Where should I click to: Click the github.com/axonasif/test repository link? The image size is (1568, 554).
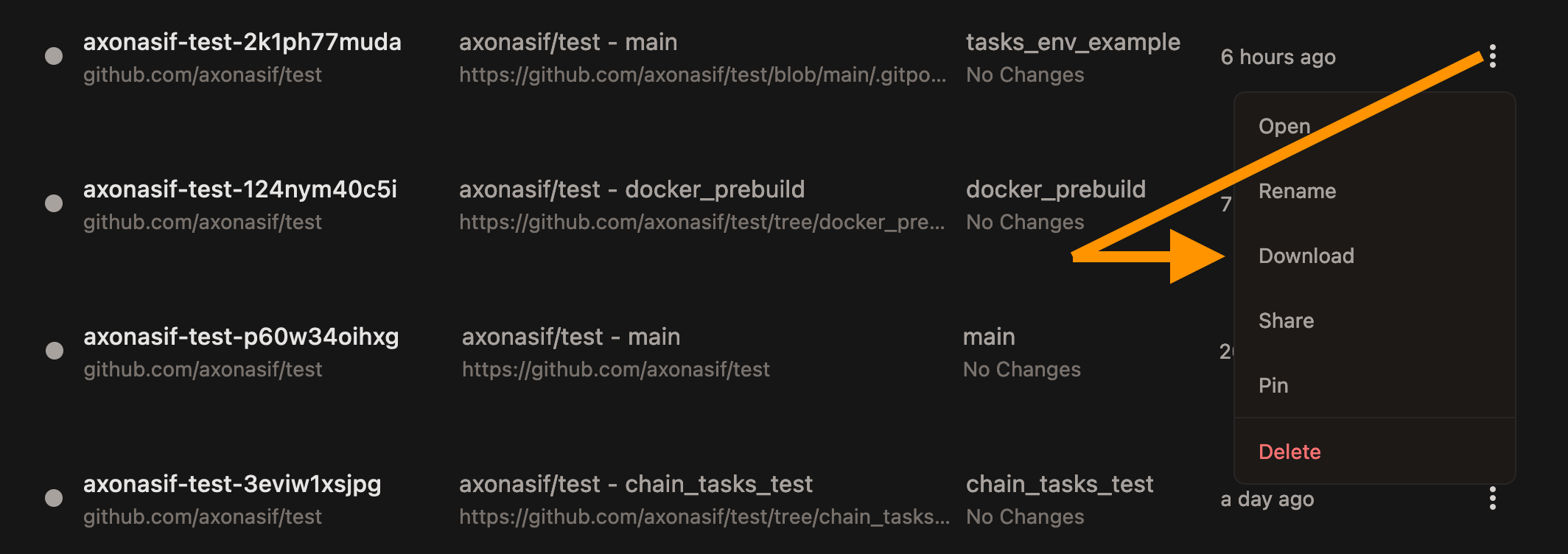click(203, 74)
